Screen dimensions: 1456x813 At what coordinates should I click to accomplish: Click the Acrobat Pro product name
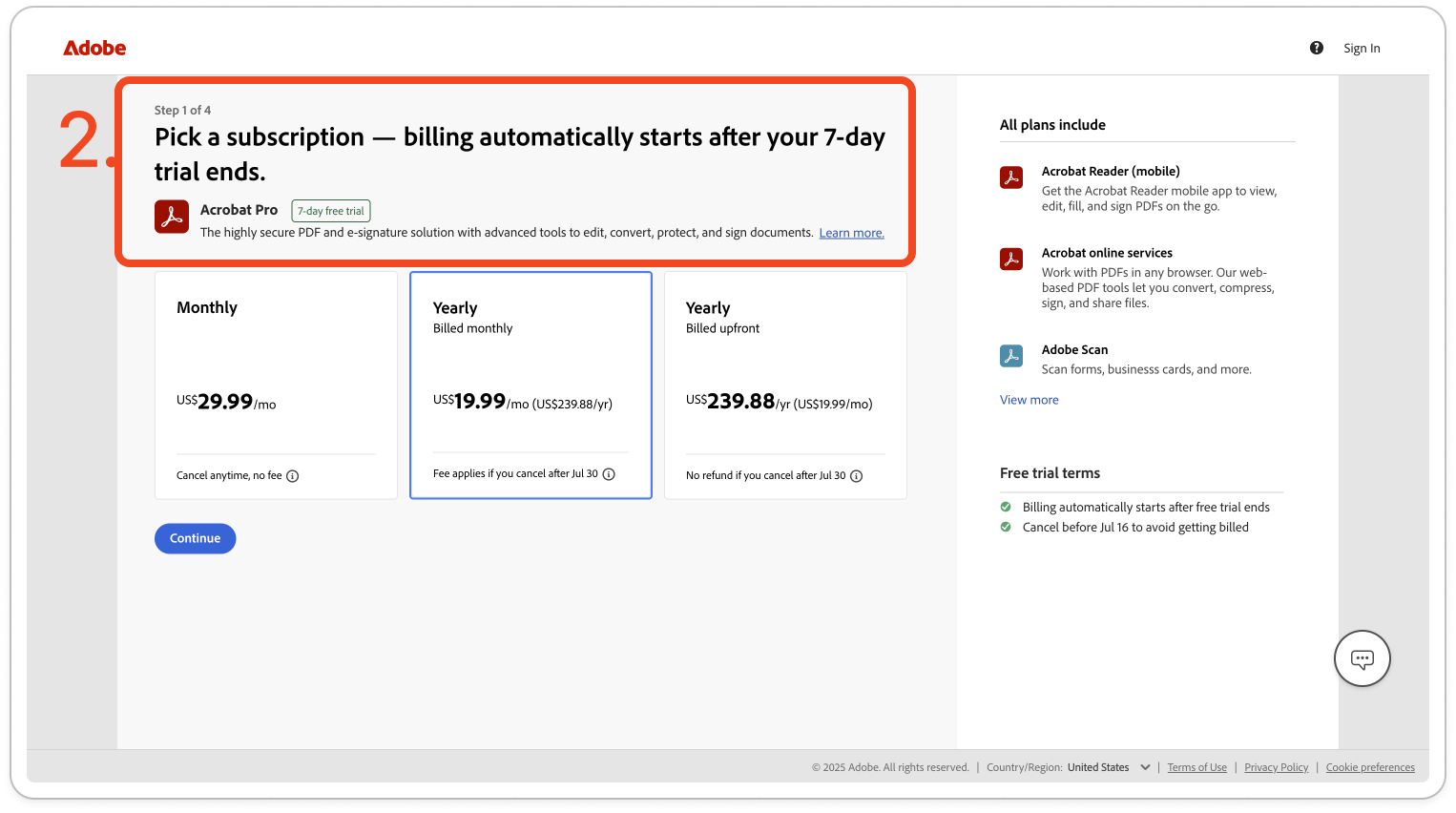click(239, 210)
